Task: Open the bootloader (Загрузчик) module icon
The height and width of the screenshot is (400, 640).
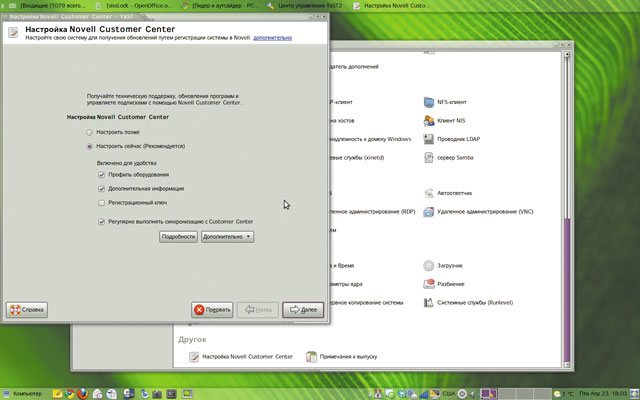Action: pos(429,266)
